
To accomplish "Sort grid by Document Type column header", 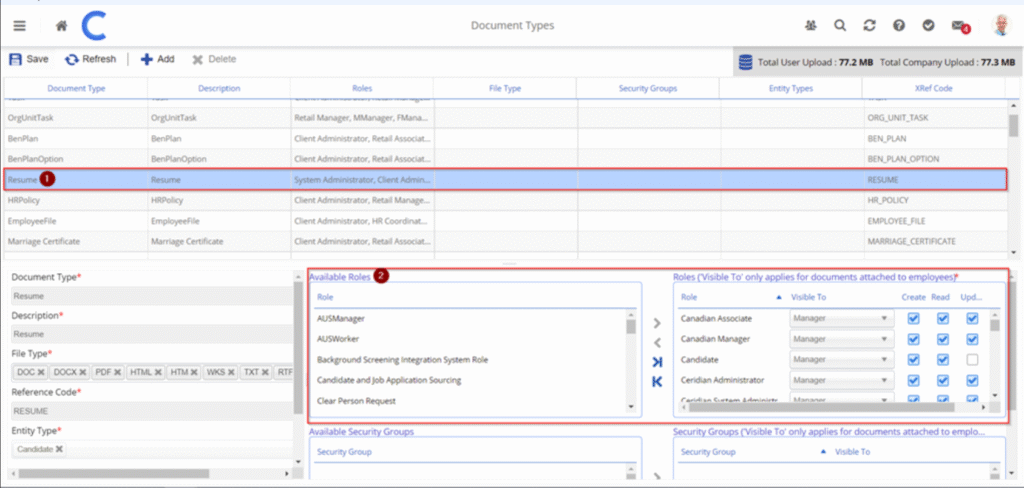I will pyautogui.click(x=76, y=89).
